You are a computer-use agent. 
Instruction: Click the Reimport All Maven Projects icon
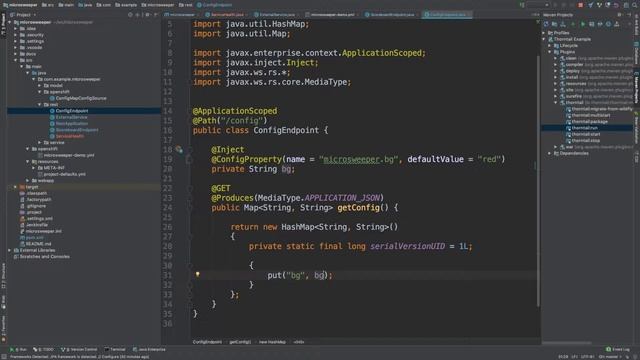click(x=546, y=24)
